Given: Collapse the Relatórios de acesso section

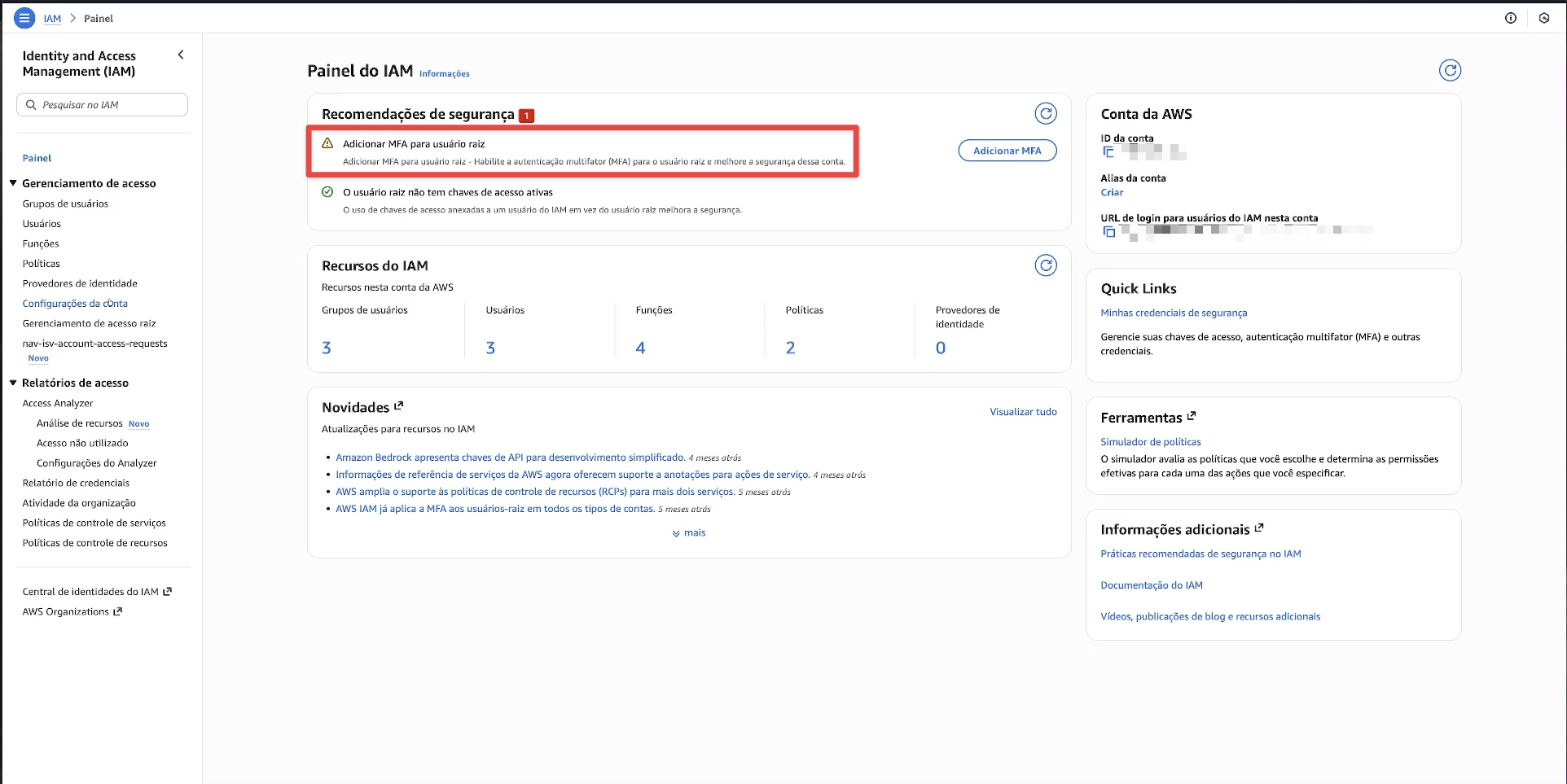Looking at the screenshot, I should 13,383.
